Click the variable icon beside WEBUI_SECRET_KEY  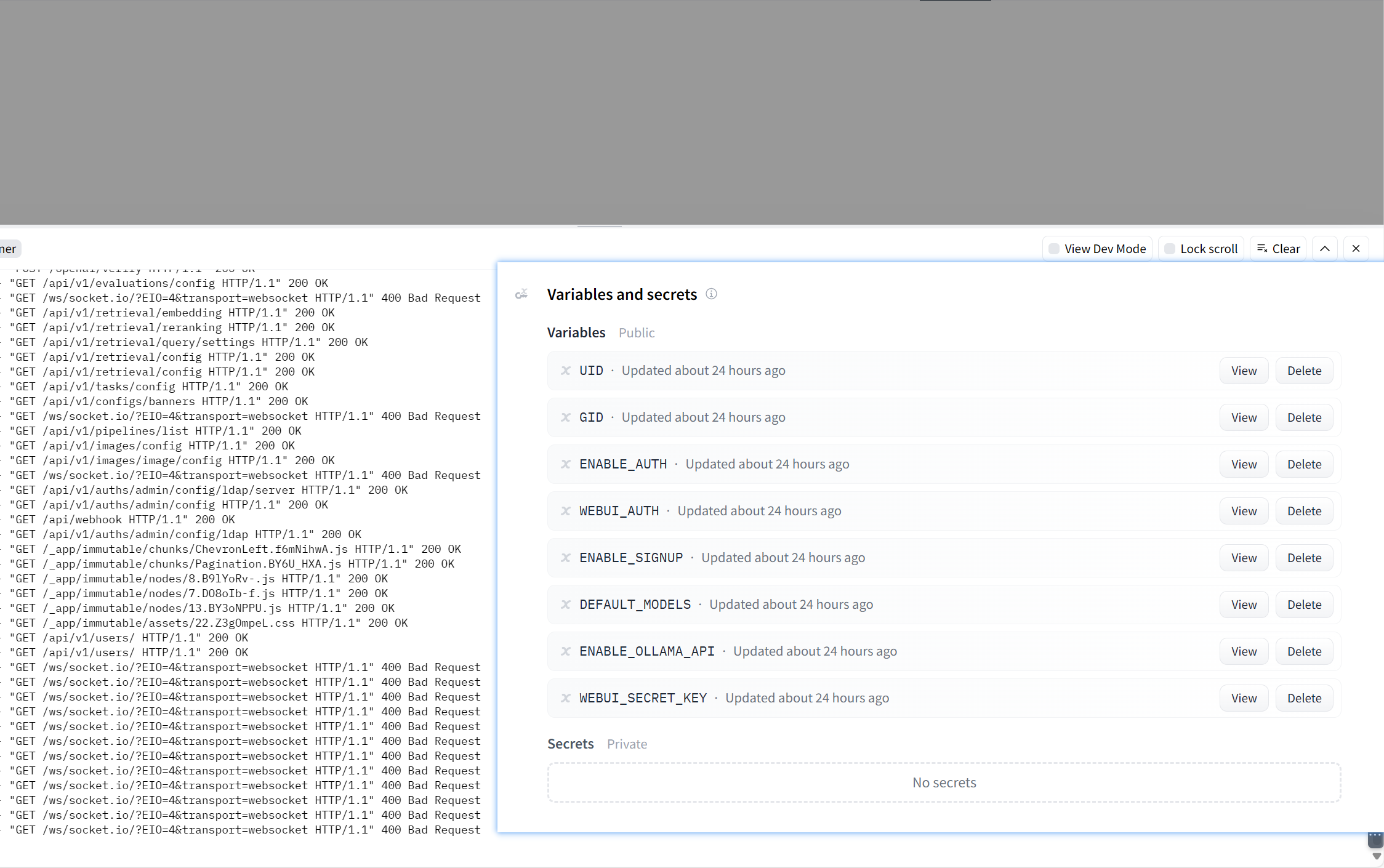[x=566, y=698]
